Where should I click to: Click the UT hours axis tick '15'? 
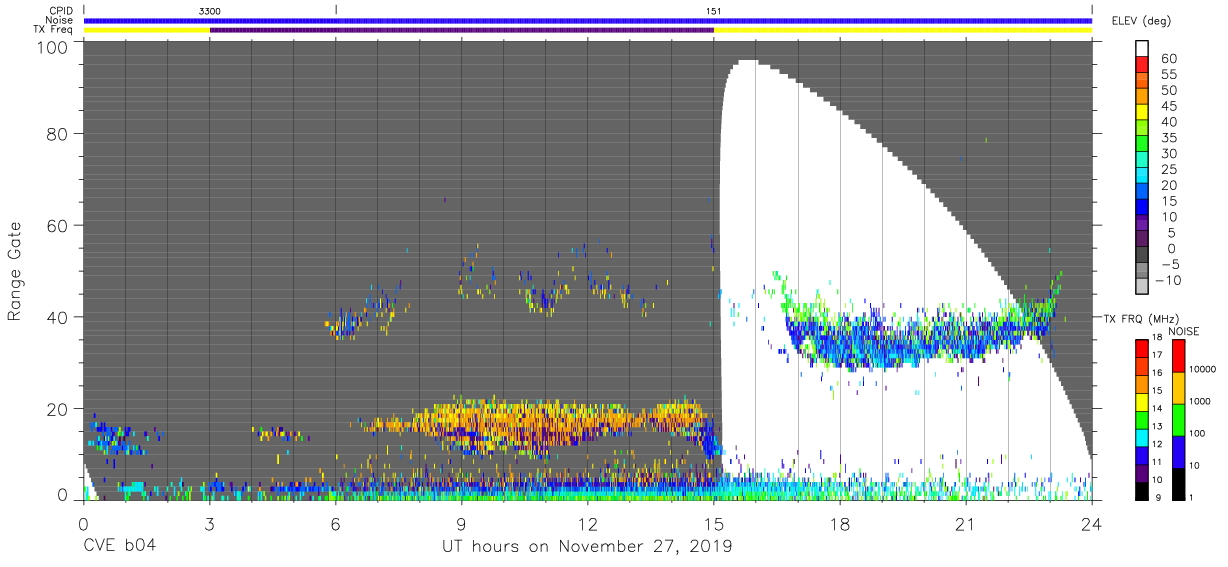[x=713, y=523]
